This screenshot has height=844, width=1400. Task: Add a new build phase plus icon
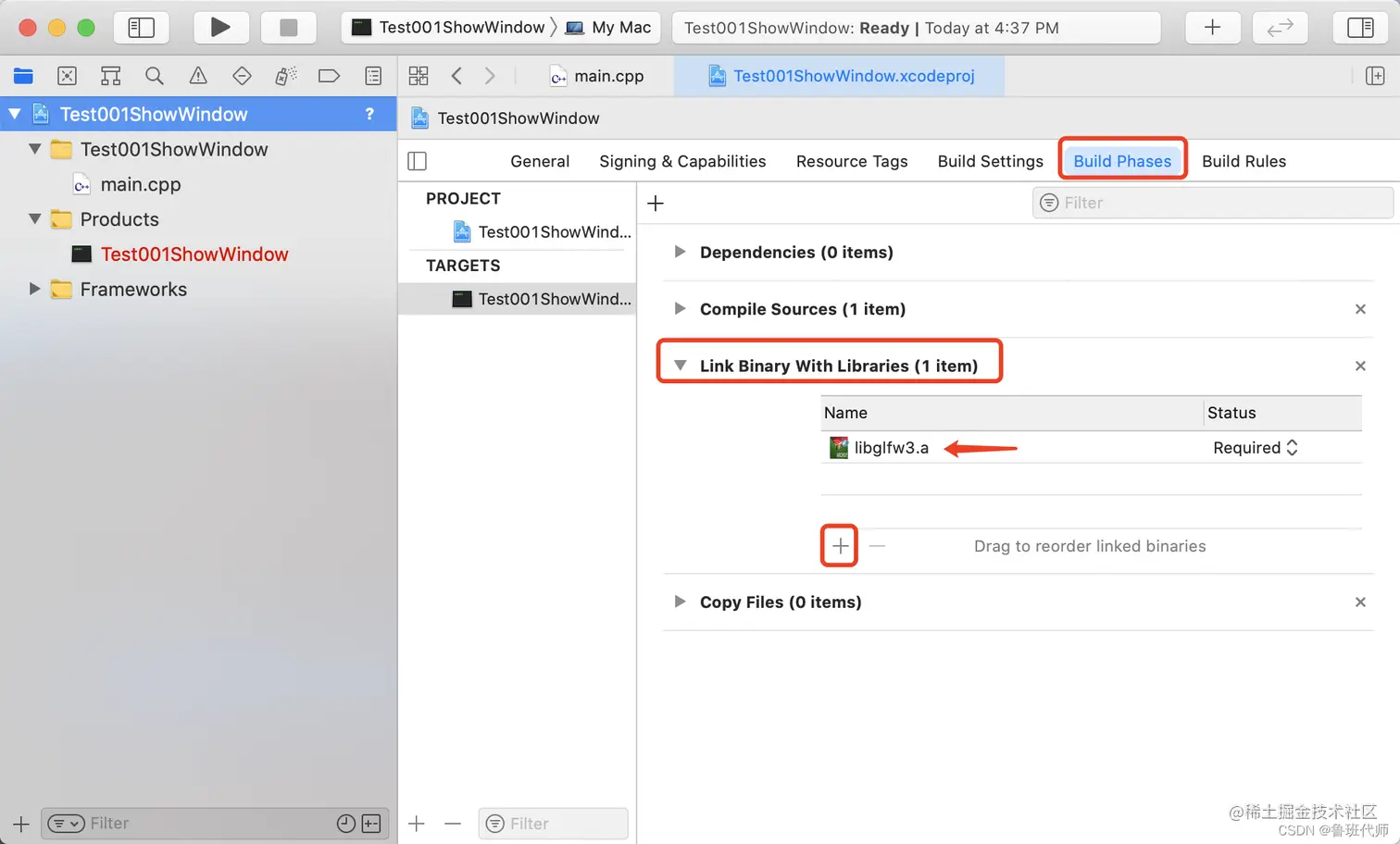tap(656, 203)
